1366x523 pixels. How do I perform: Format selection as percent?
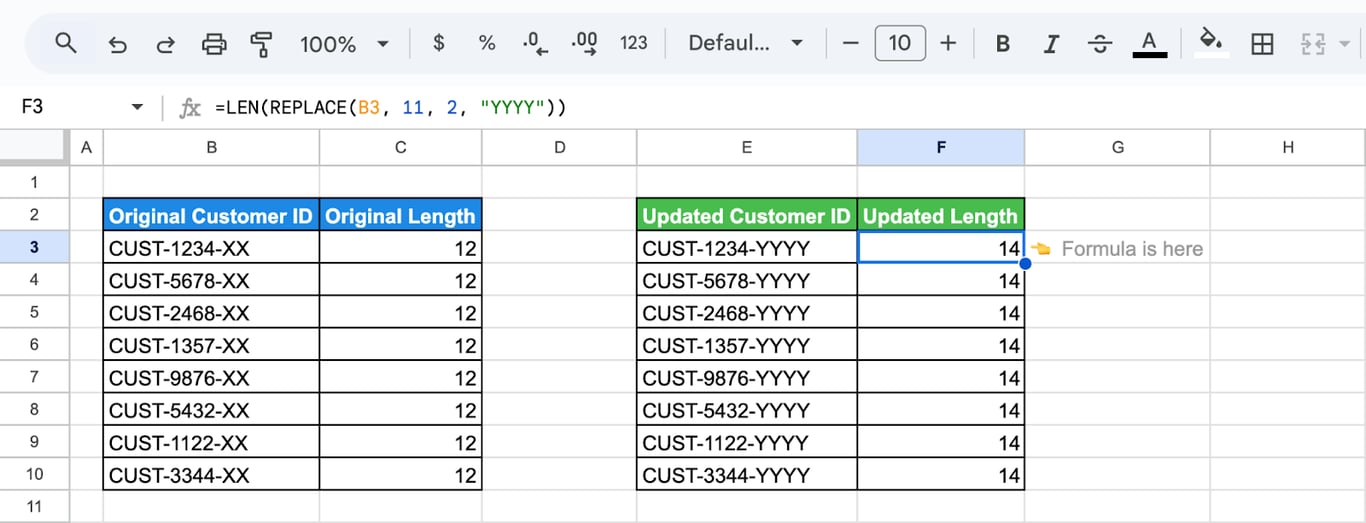click(487, 43)
